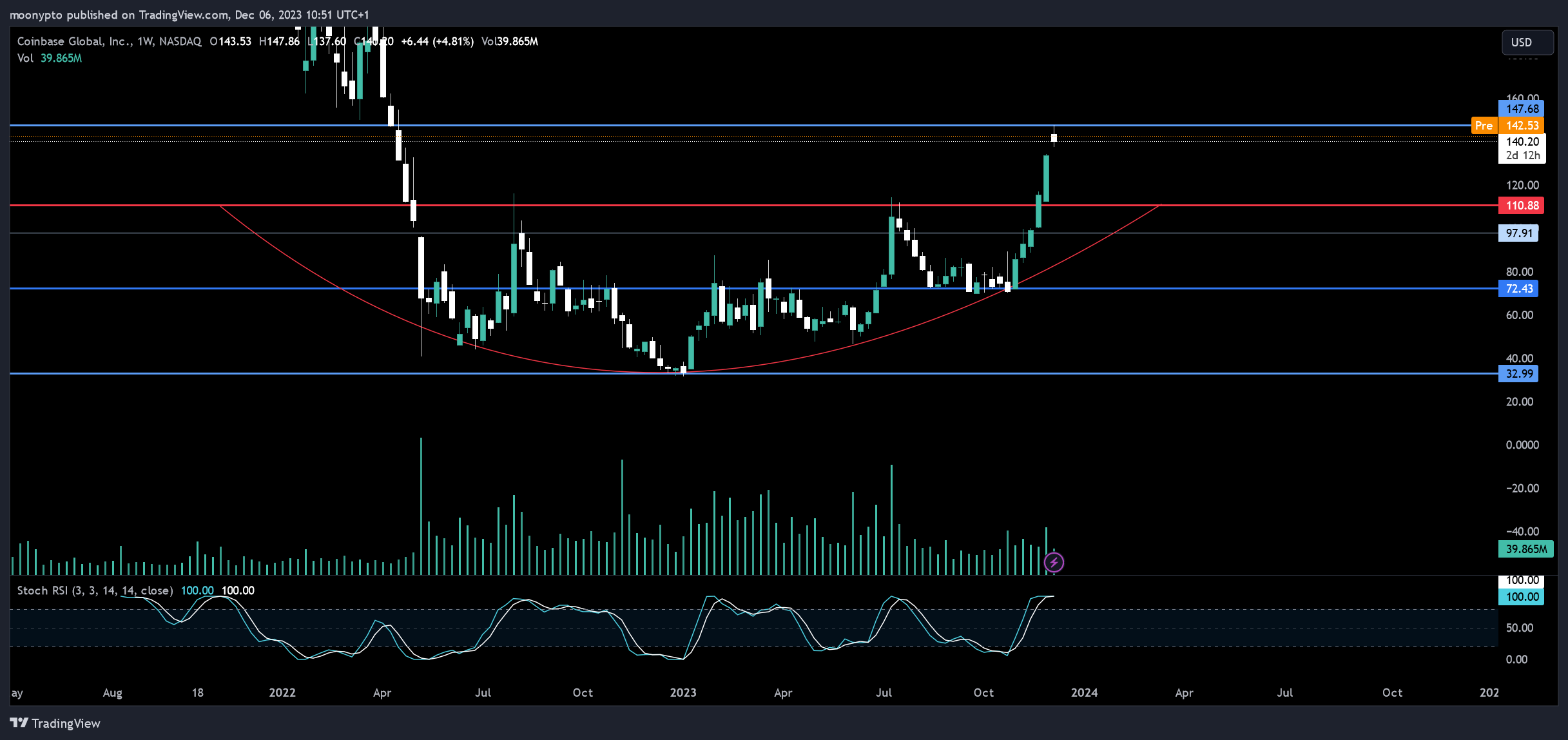Click the 2d 12h countdown label
Image resolution: width=1568 pixels, height=740 pixels.
tap(1522, 155)
